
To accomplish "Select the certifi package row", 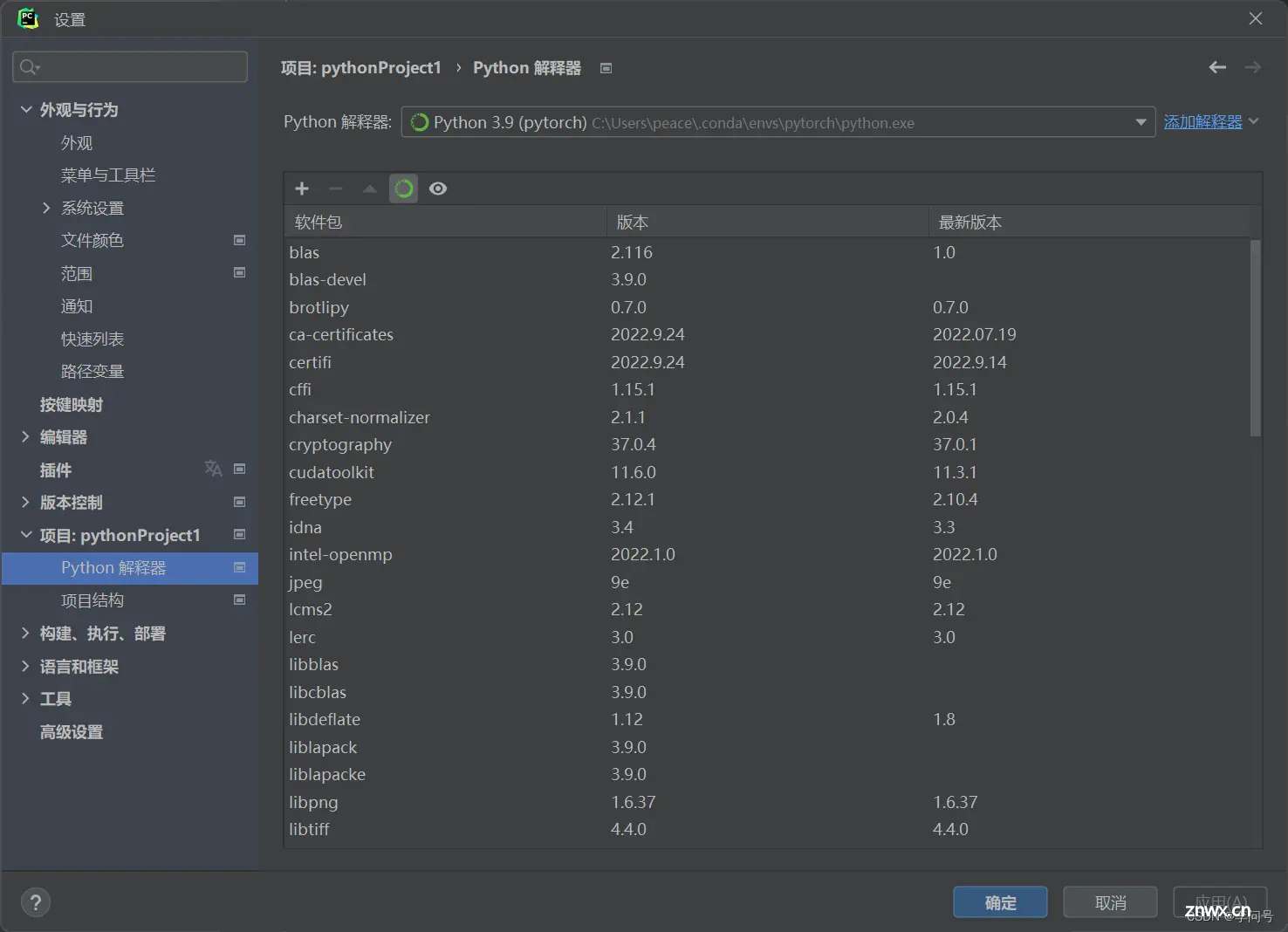I will point(768,362).
